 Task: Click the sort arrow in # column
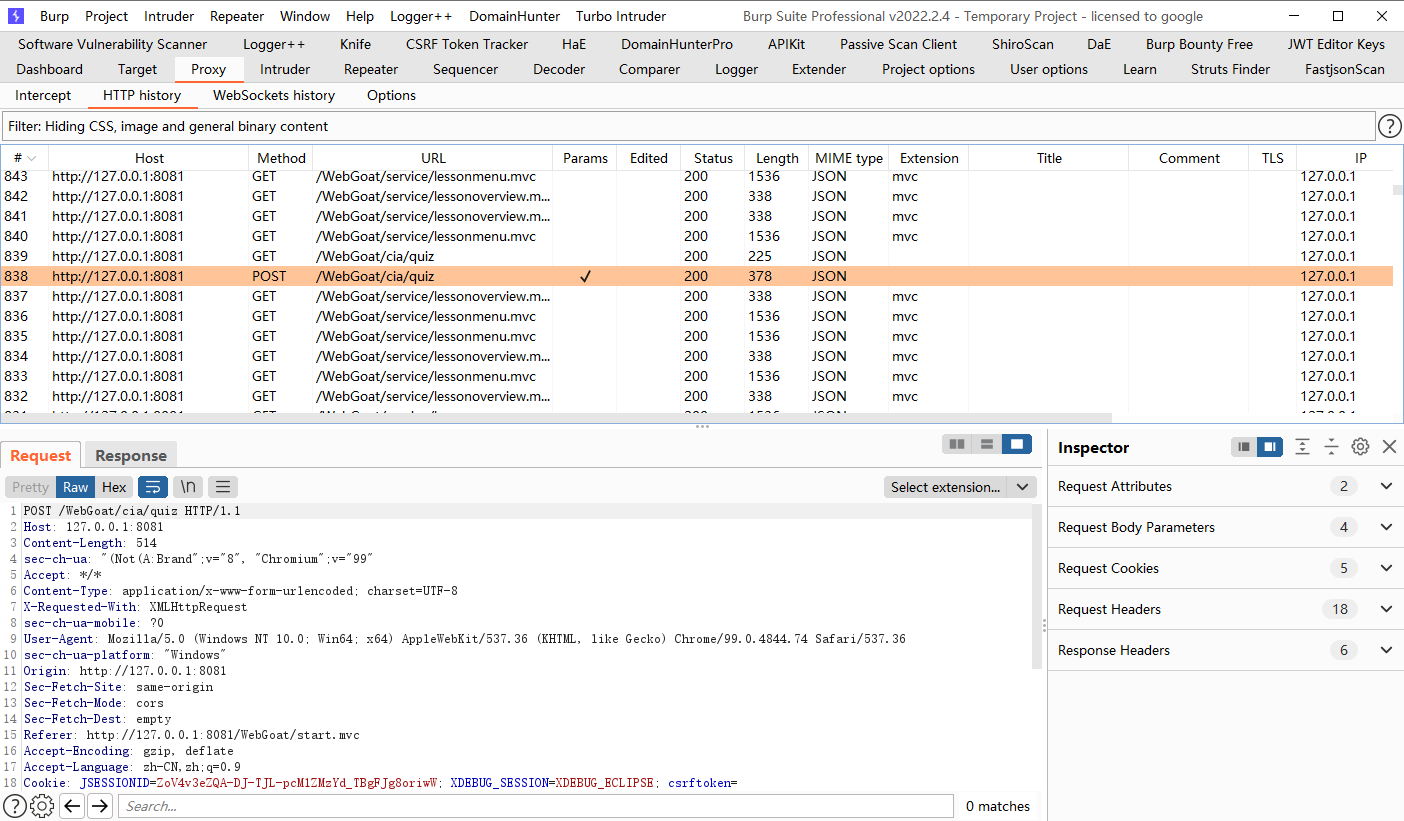click(x=32, y=158)
